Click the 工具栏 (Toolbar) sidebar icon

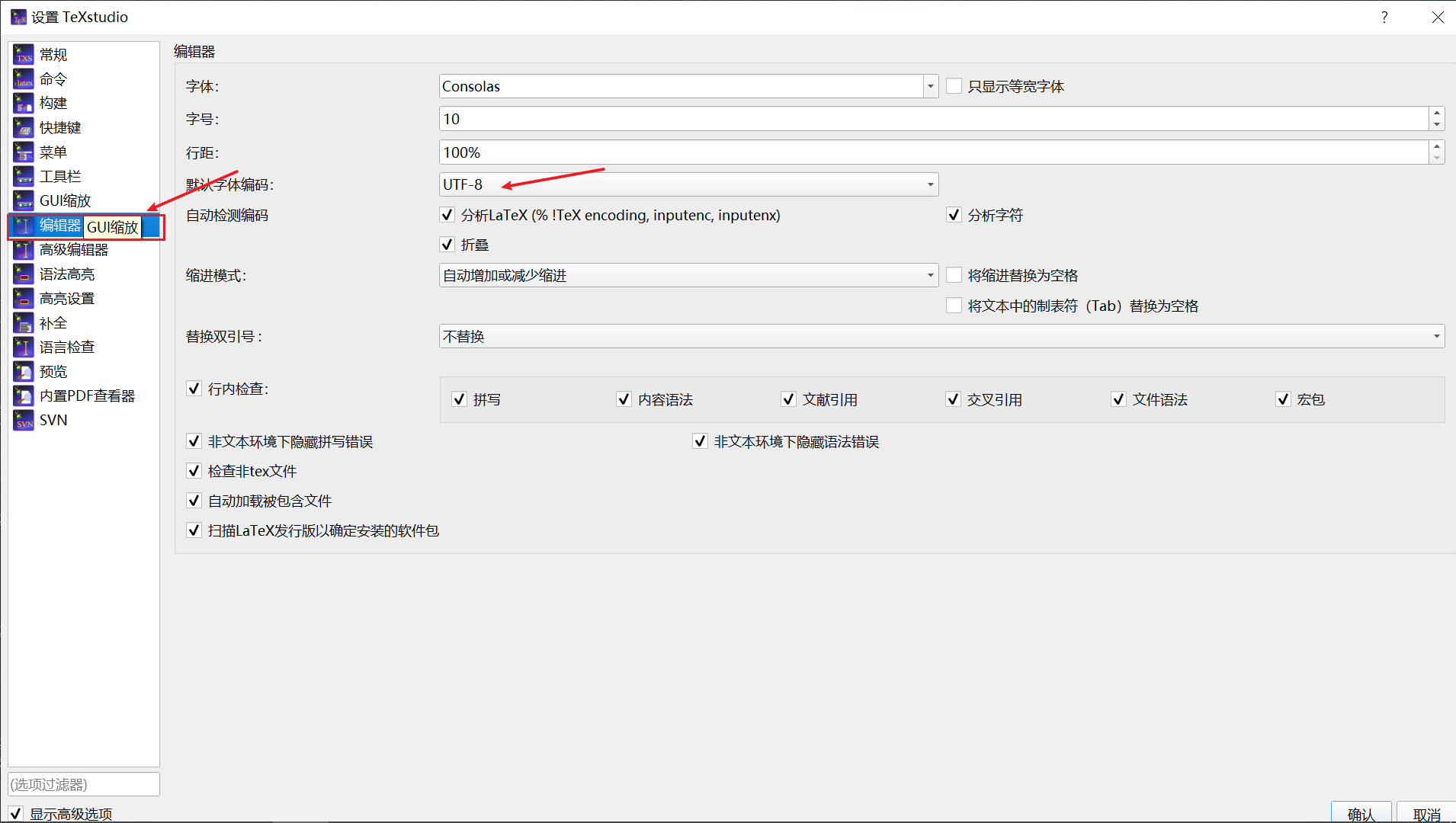24,176
